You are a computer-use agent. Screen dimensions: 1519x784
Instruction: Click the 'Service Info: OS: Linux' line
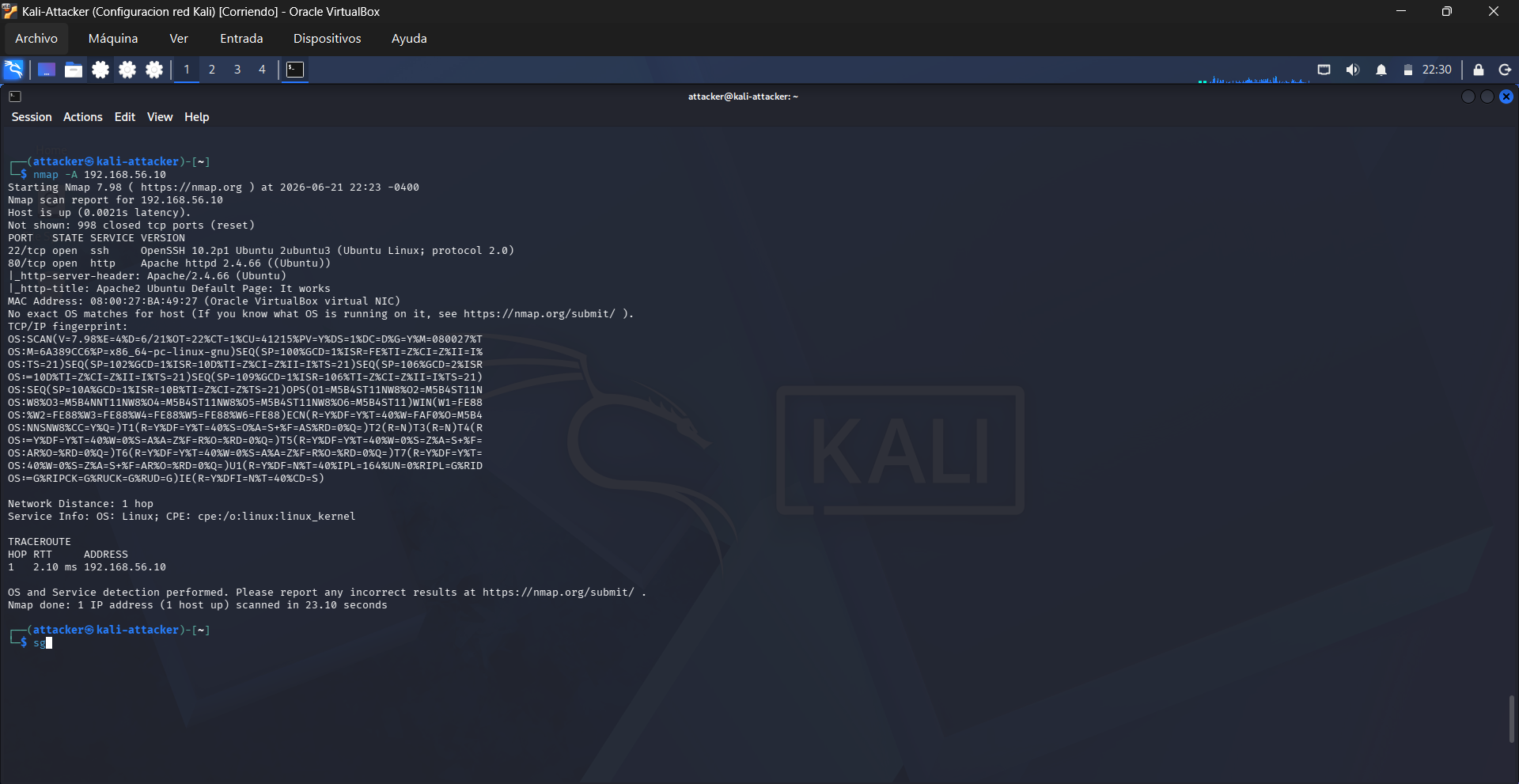(182, 517)
